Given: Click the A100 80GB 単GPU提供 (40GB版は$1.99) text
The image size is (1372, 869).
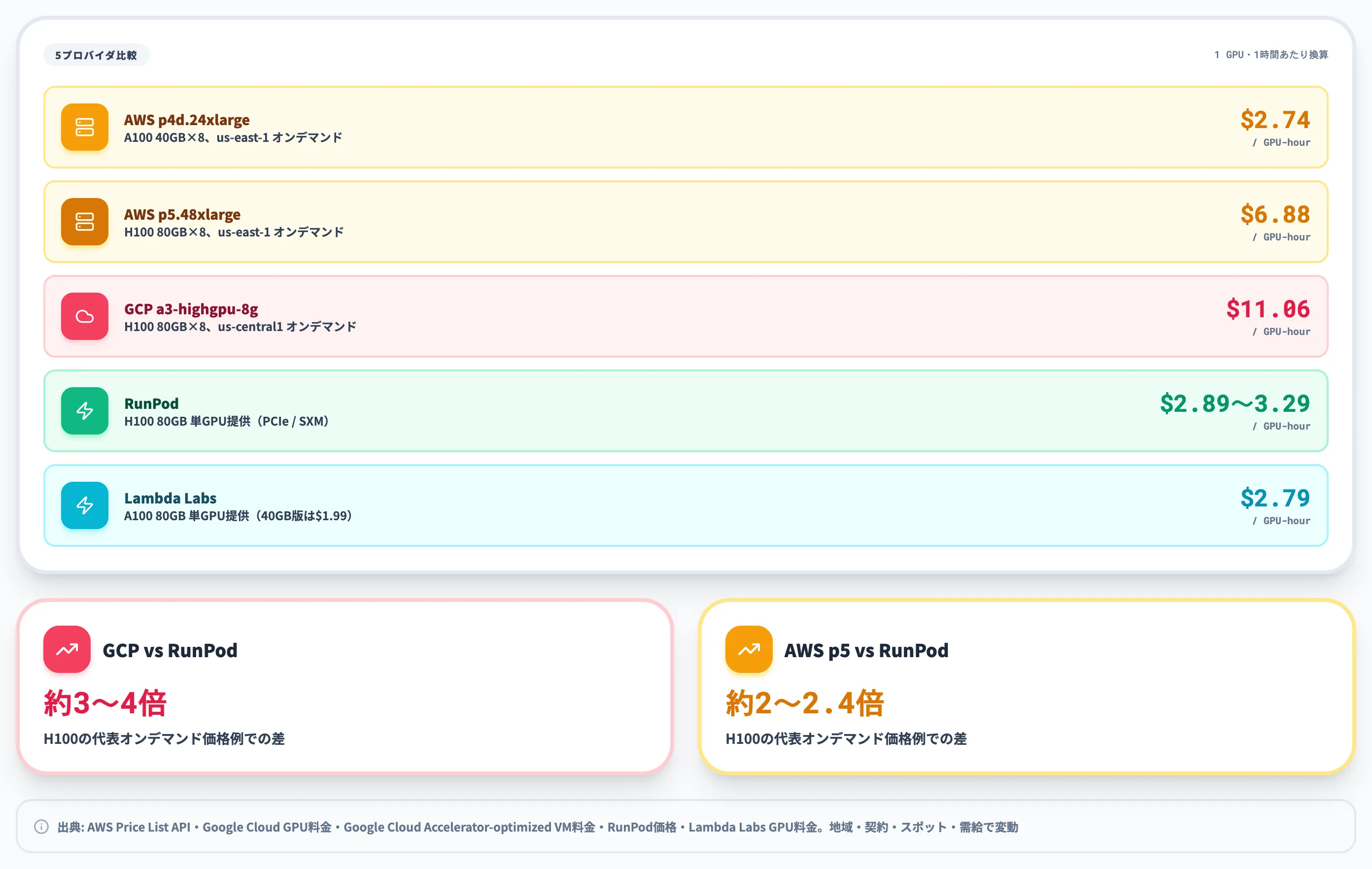Looking at the screenshot, I should (x=238, y=515).
